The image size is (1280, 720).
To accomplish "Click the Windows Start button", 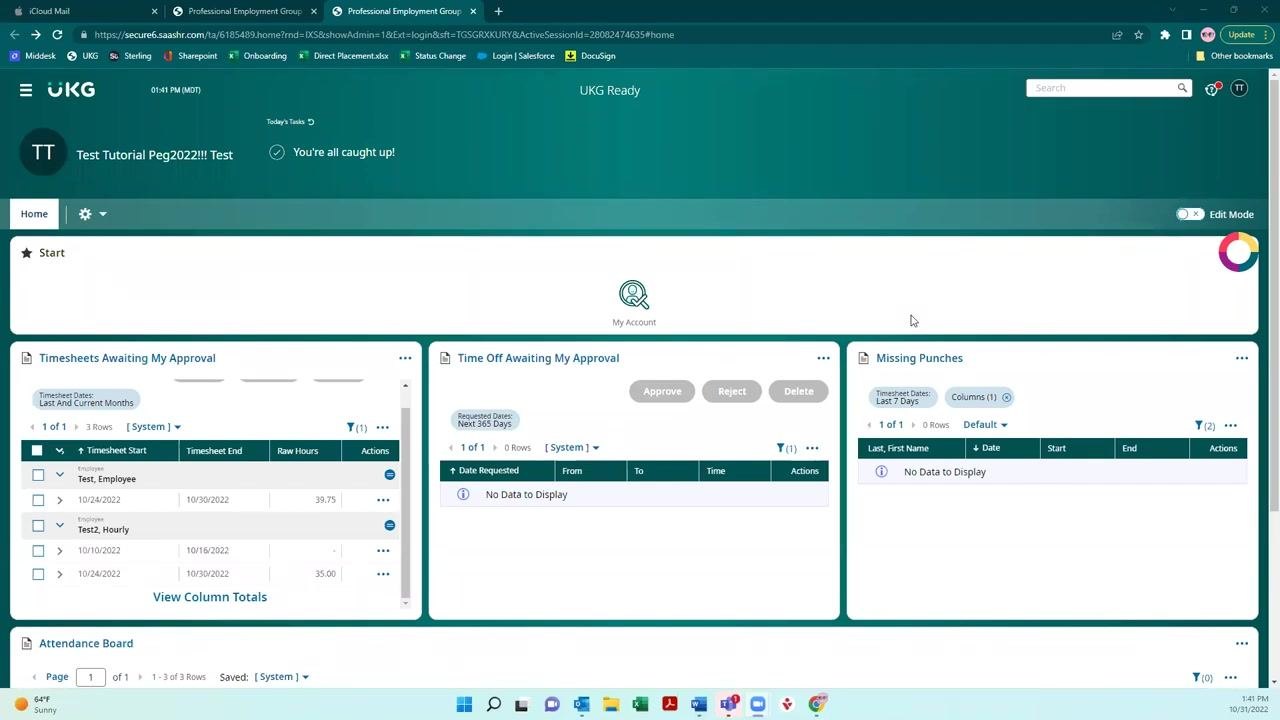I will (x=464, y=704).
